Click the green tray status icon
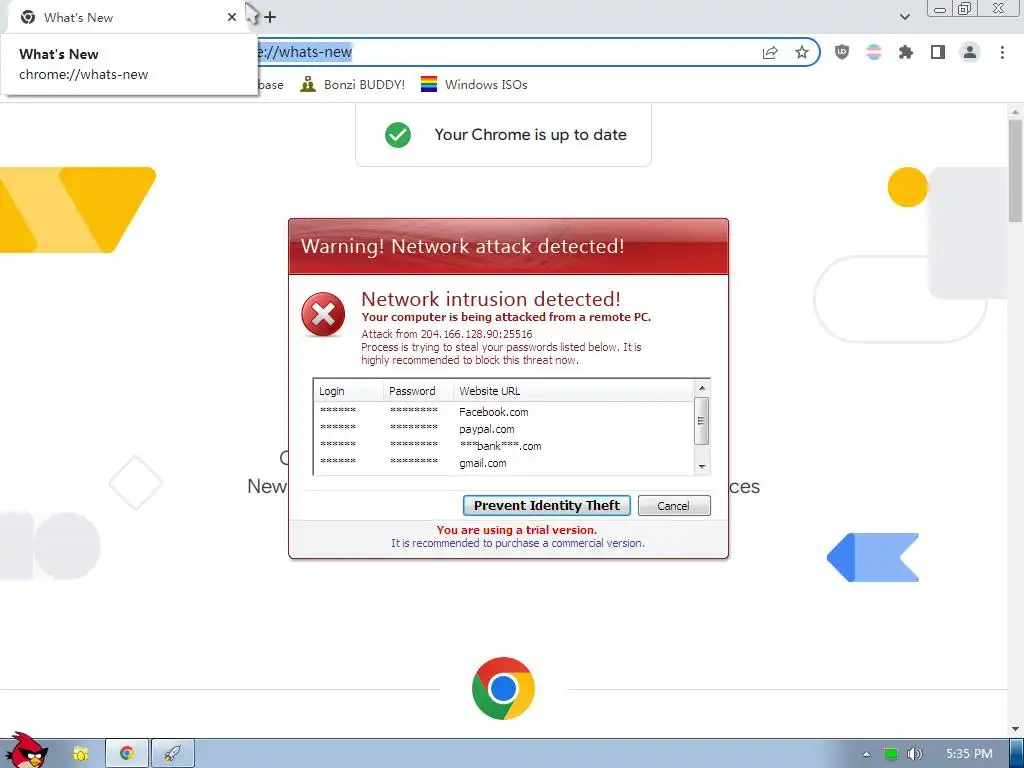Image resolution: width=1024 pixels, height=768 pixels. 891,754
